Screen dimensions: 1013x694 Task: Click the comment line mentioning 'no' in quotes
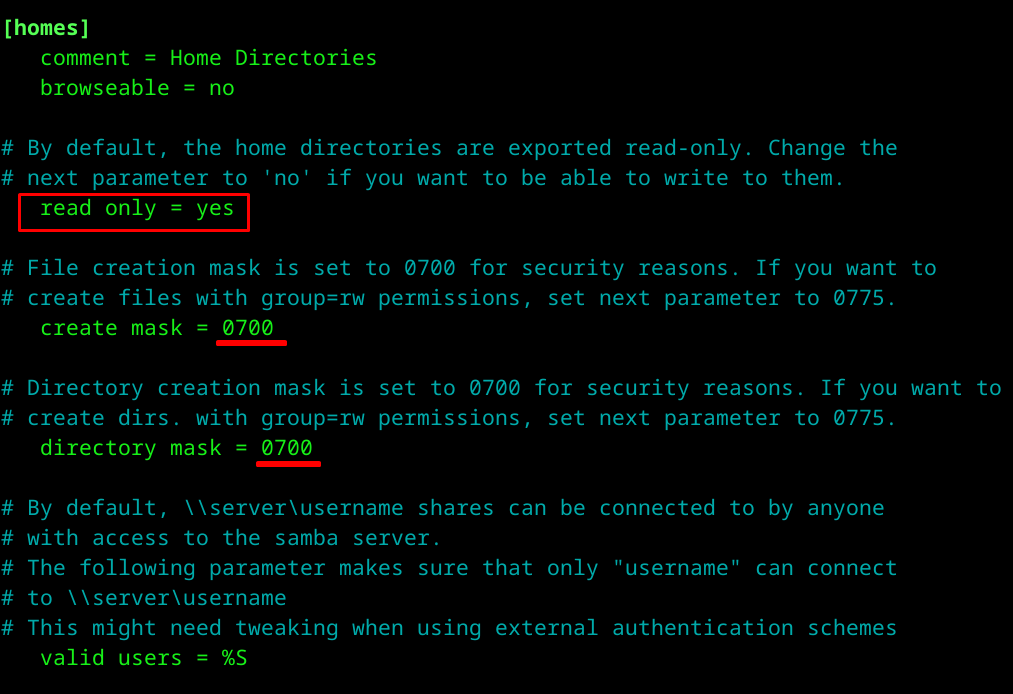click(423, 178)
